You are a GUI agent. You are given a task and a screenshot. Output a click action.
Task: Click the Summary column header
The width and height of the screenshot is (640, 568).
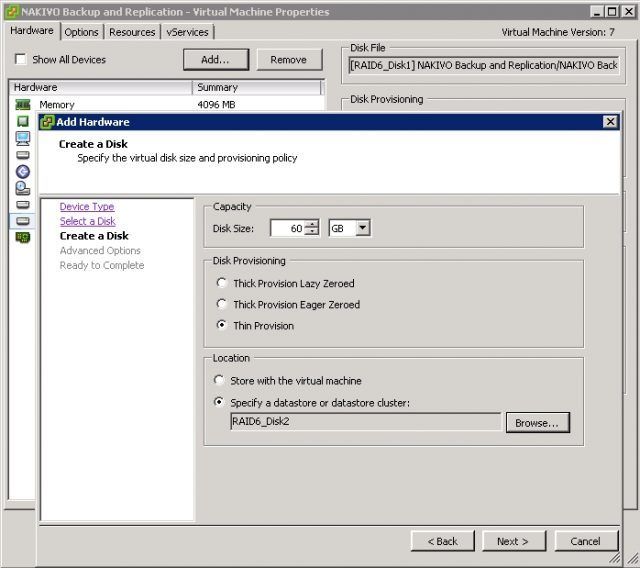coord(257,87)
